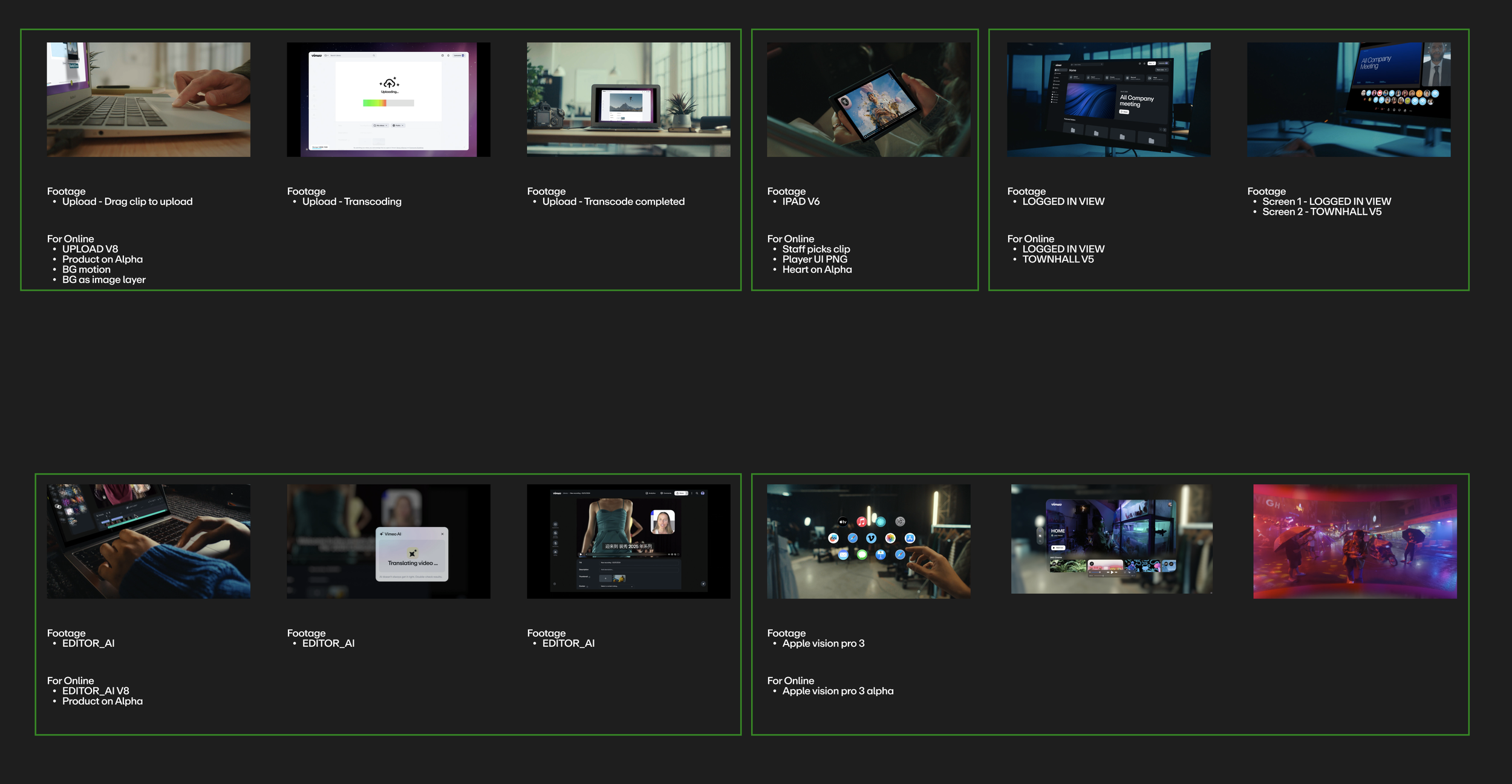
Task: Click the 'Staff picks clip' bullet text
Action: [816, 249]
